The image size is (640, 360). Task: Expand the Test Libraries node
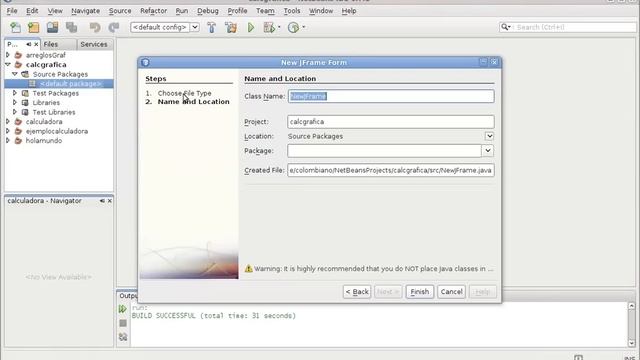tap(15, 112)
